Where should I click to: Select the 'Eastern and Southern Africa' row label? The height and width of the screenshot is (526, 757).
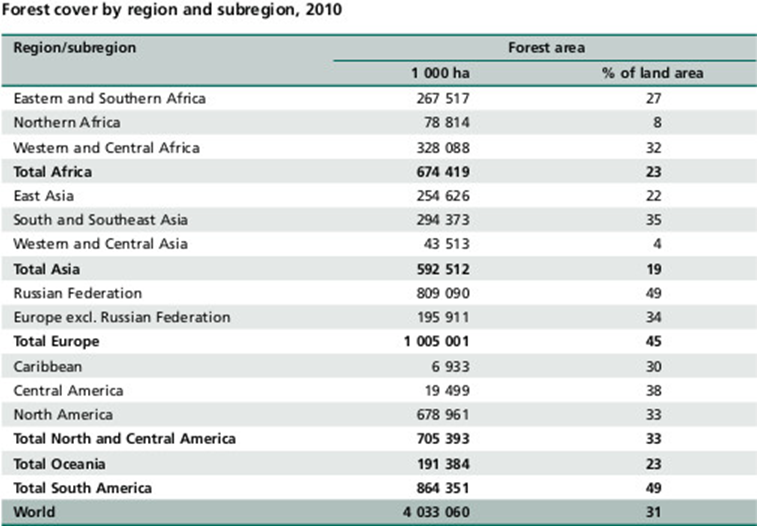click(x=110, y=98)
